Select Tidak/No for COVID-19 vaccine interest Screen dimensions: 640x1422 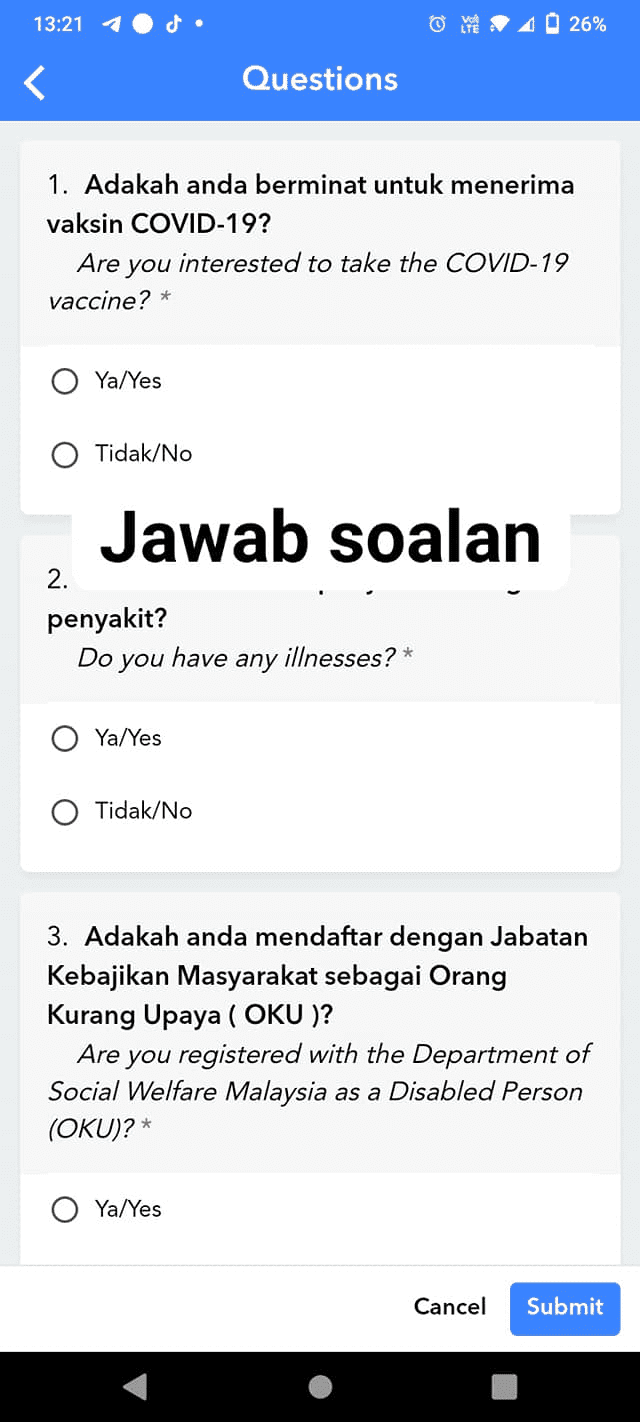tap(65, 455)
